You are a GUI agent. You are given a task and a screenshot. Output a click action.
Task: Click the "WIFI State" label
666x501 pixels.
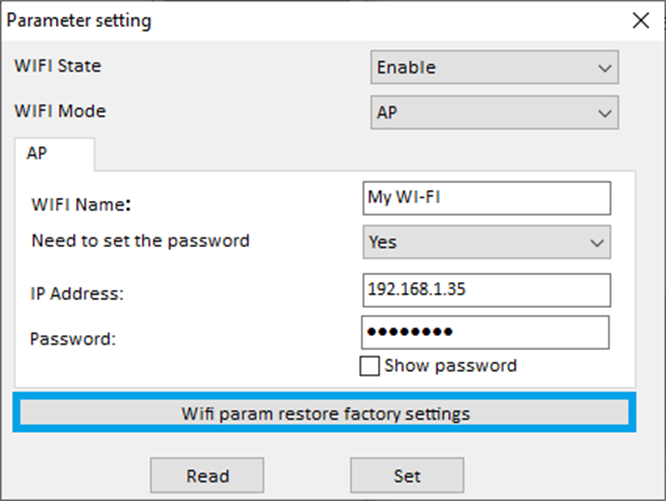click(57, 67)
